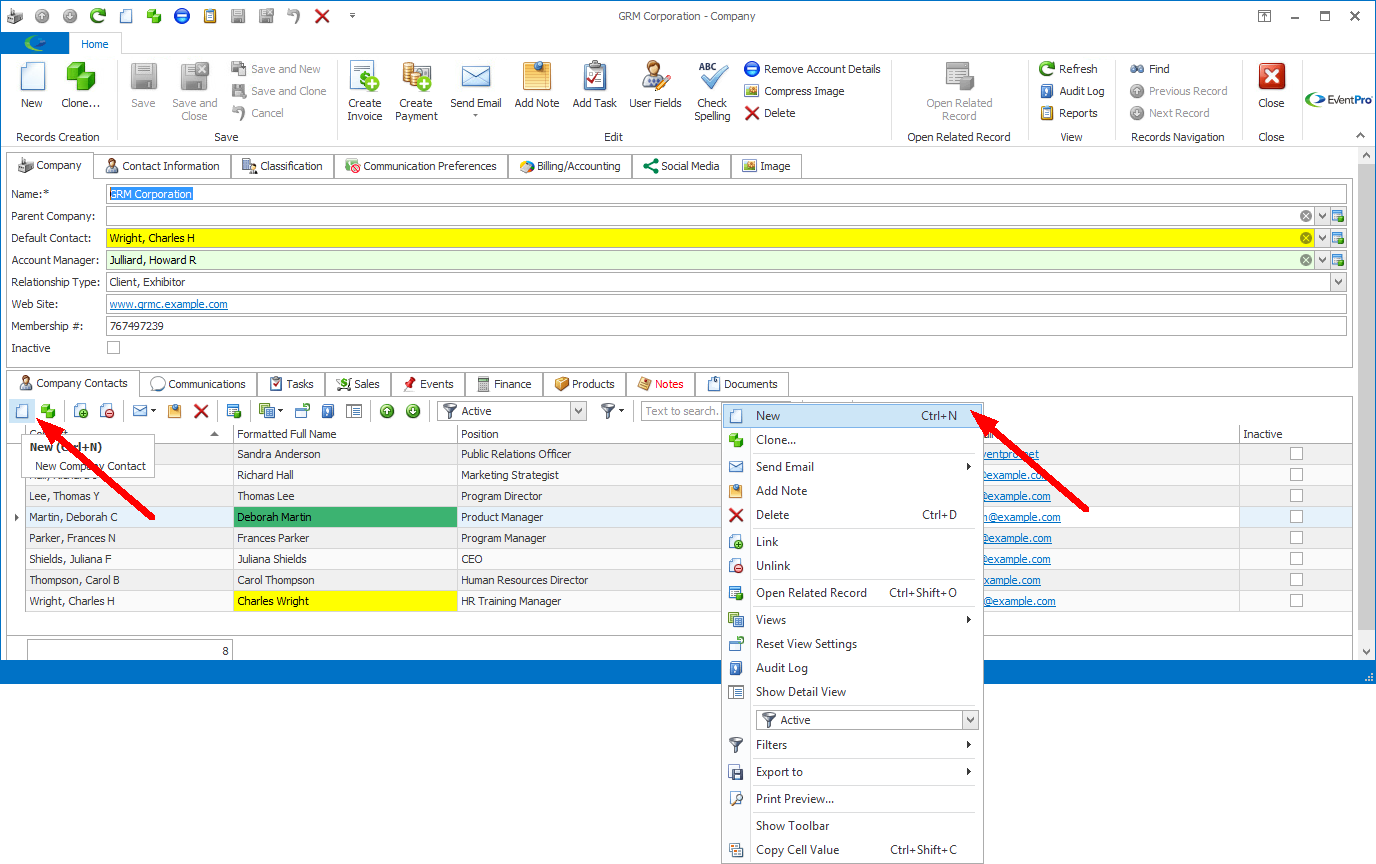Open the Billing/Accounting tab
Image resolution: width=1376 pixels, height=864 pixels.
(x=570, y=166)
